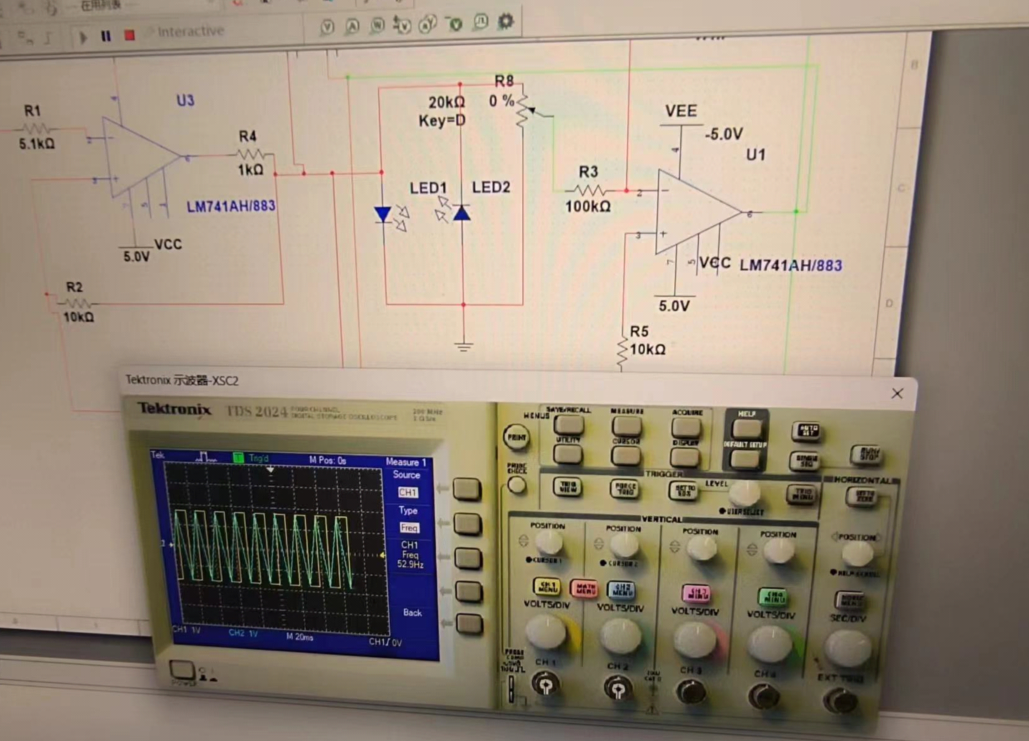Click softkey beside Source CH1

pos(467,489)
